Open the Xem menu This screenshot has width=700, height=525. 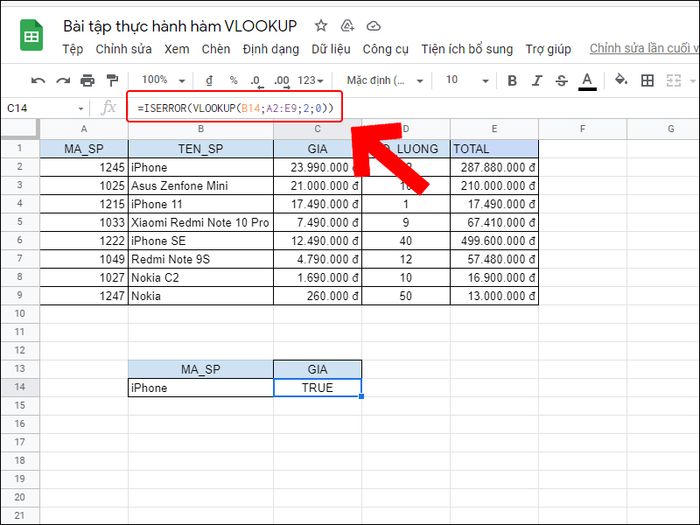(177, 49)
